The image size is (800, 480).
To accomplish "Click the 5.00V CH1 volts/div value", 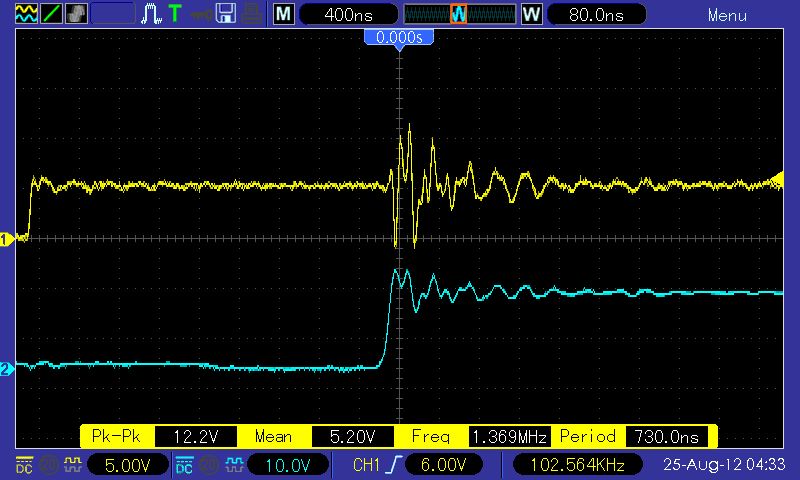I will 128,465.
